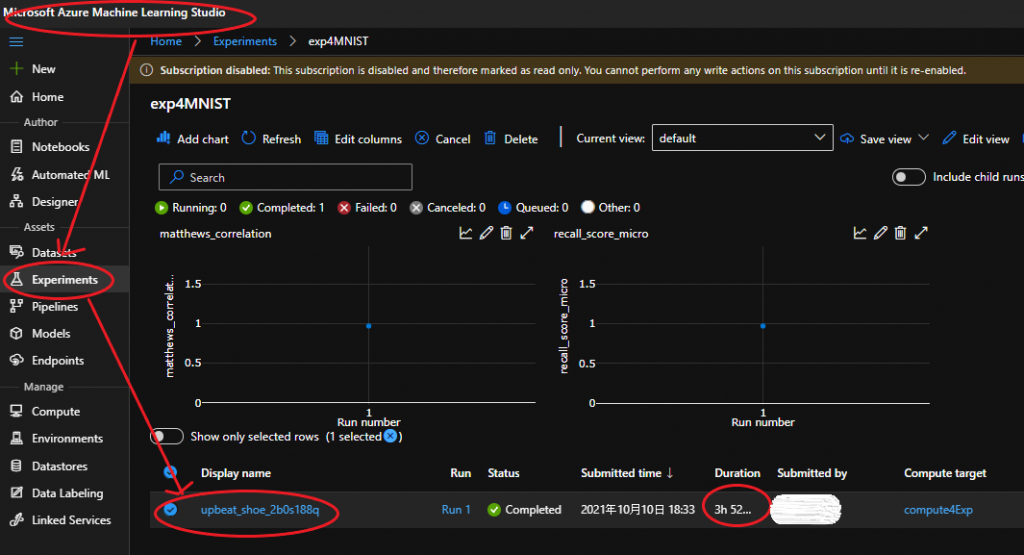Image resolution: width=1024 pixels, height=555 pixels.
Task: Refresh the experiment run list
Action: point(272,138)
